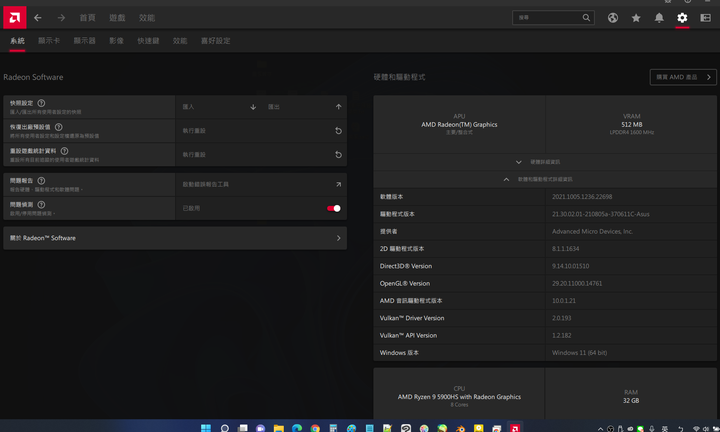The width and height of the screenshot is (720, 432).
Task: Click provider value Advanced Micro Devices, Inc.
Action: click(592, 231)
